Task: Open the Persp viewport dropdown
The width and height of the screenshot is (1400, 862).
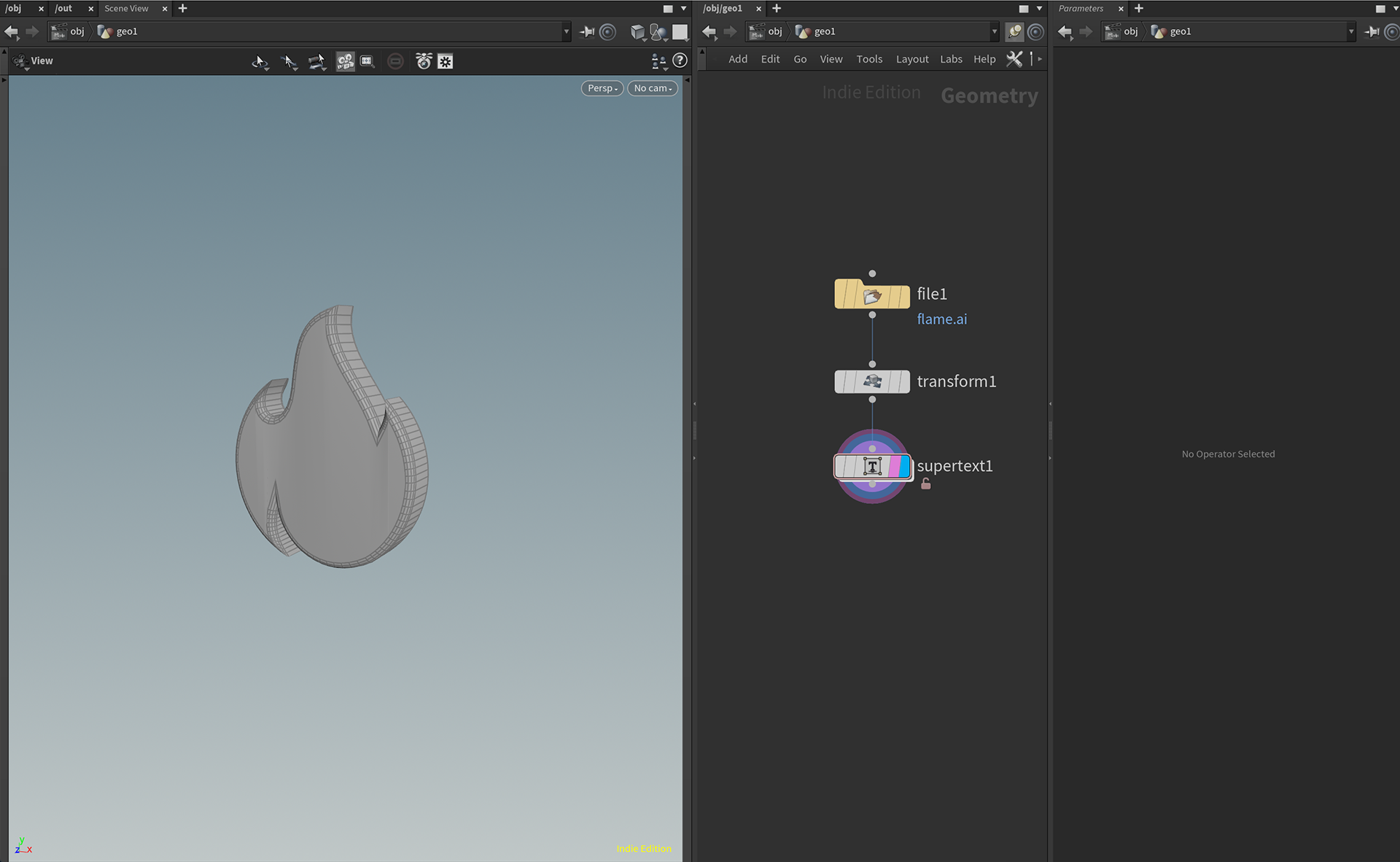Action: [602, 88]
